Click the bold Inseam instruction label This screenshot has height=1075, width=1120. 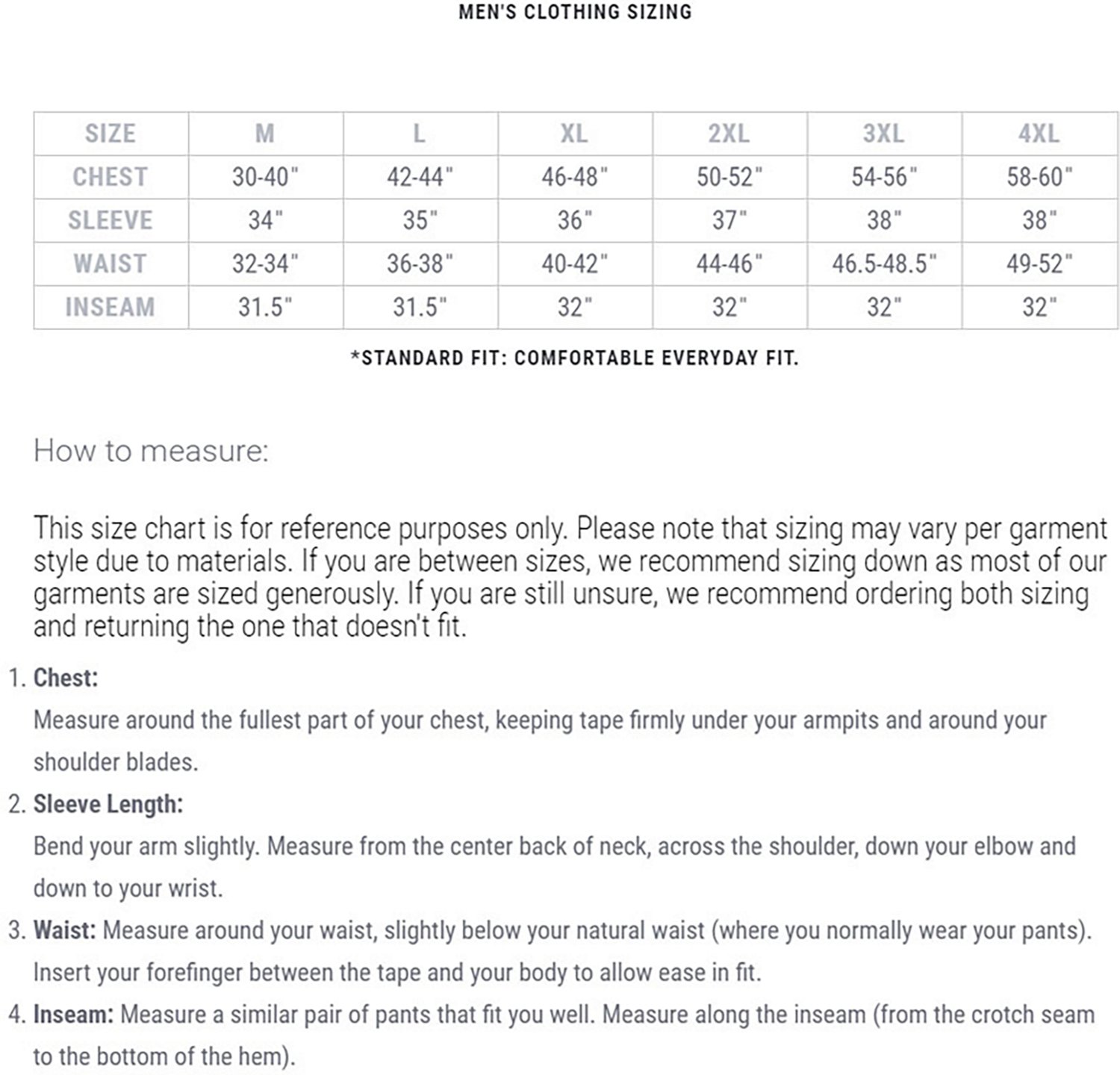coord(73,1015)
